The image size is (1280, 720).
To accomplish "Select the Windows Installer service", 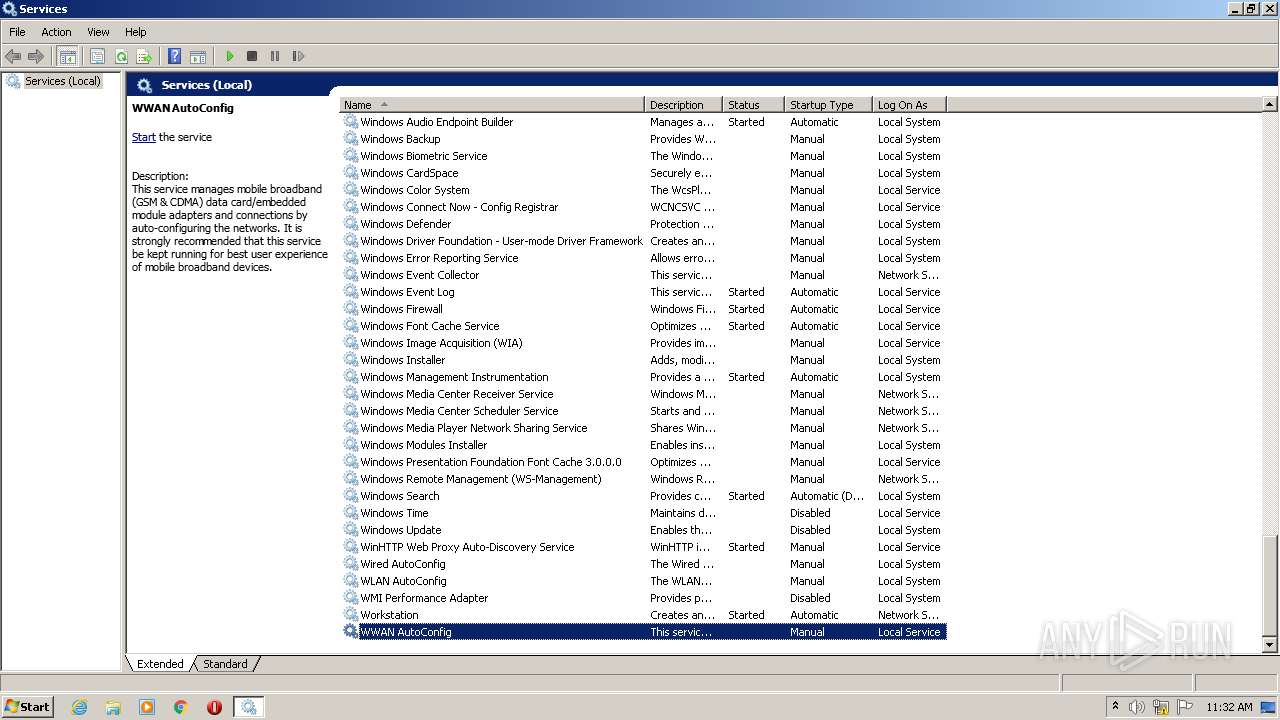I will 643,360.
